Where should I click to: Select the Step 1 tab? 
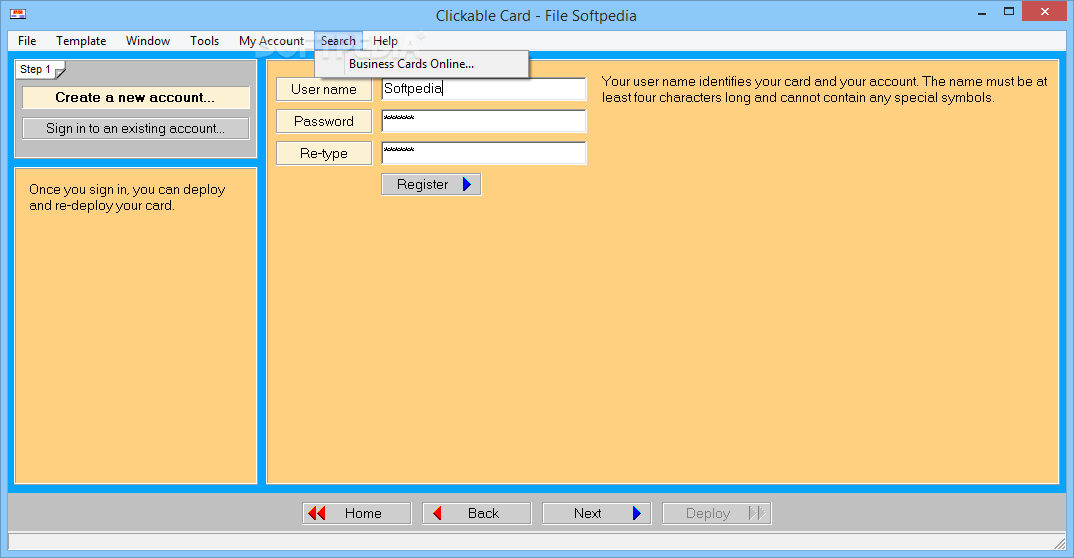pyautogui.click(x=39, y=70)
